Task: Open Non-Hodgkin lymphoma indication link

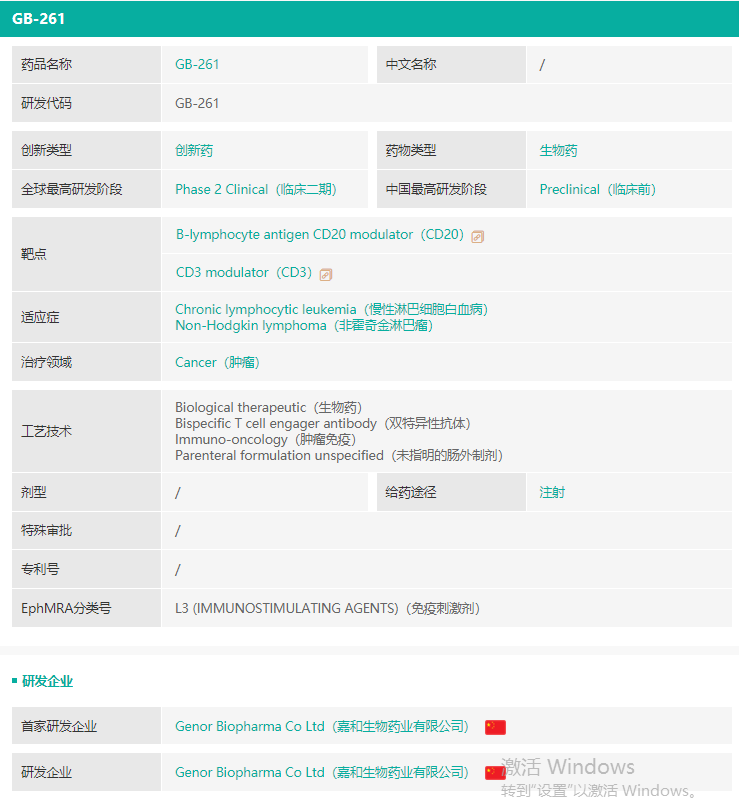Action: [304, 325]
